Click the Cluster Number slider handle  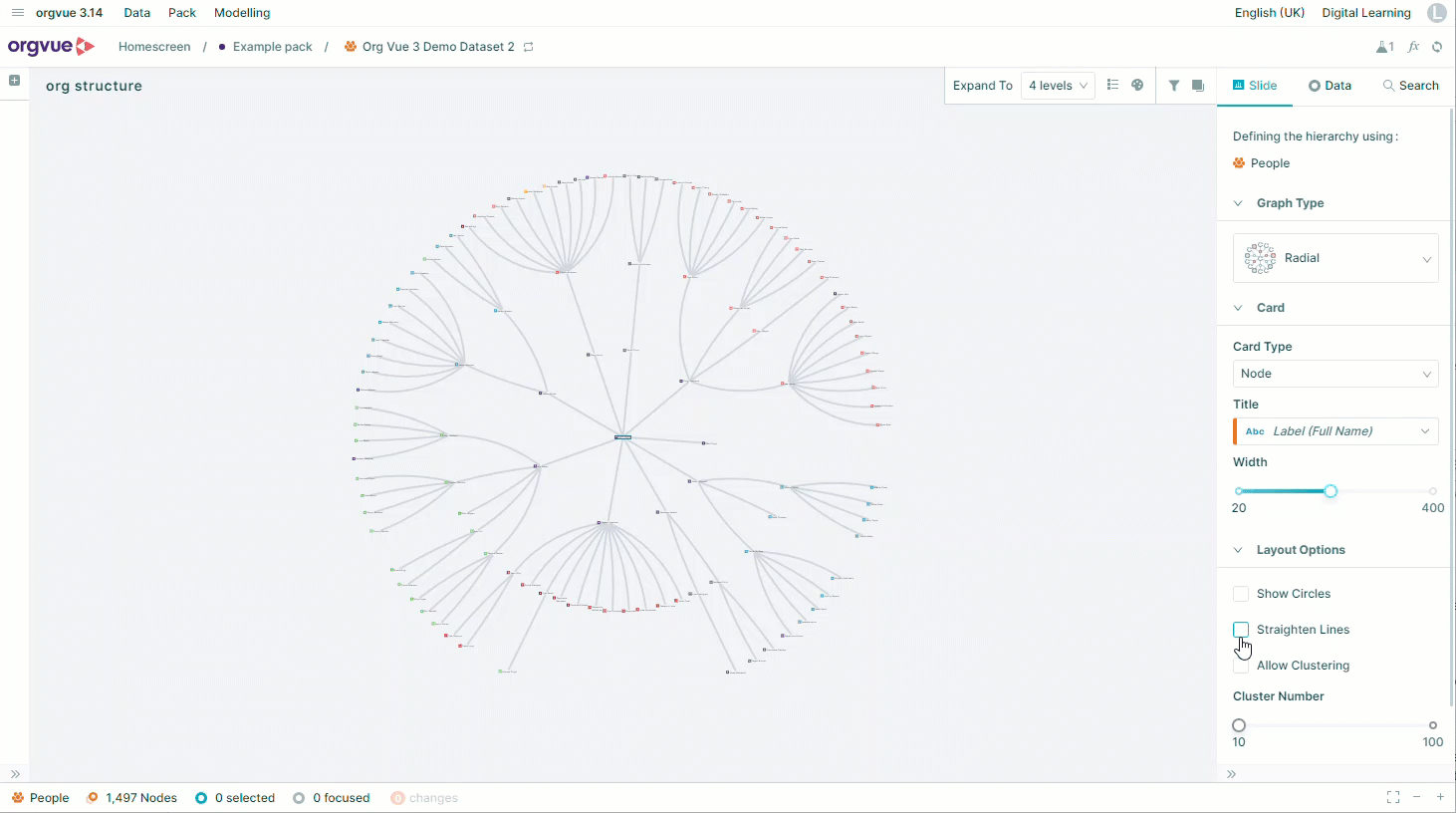[1239, 725]
